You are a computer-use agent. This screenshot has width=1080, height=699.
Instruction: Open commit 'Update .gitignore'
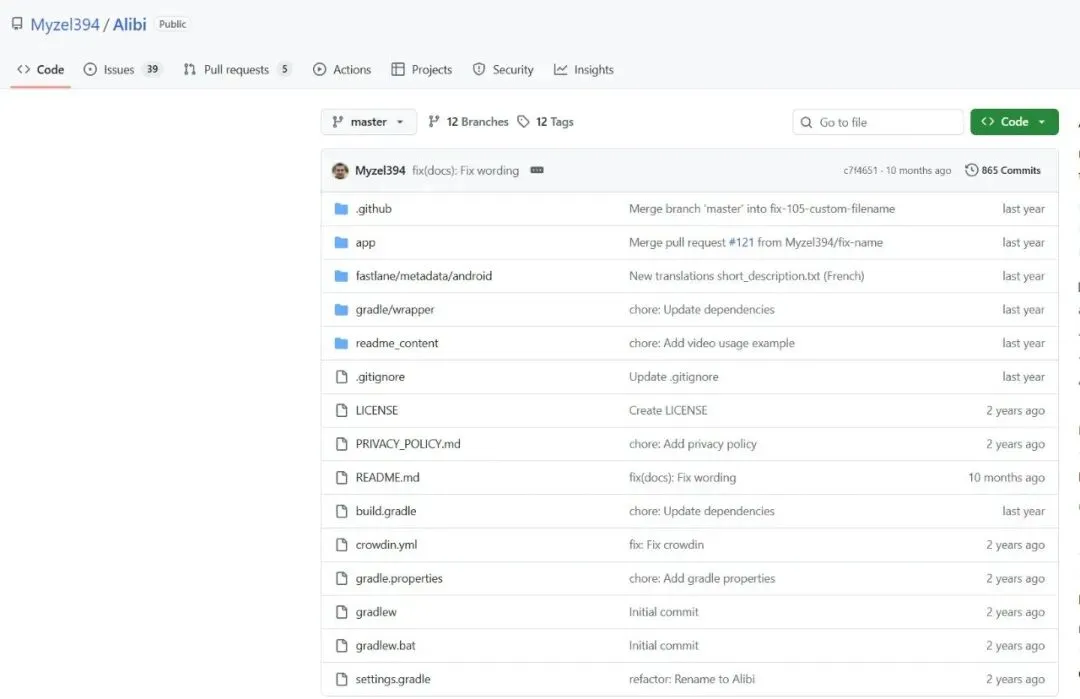click(x=674, y=377)
